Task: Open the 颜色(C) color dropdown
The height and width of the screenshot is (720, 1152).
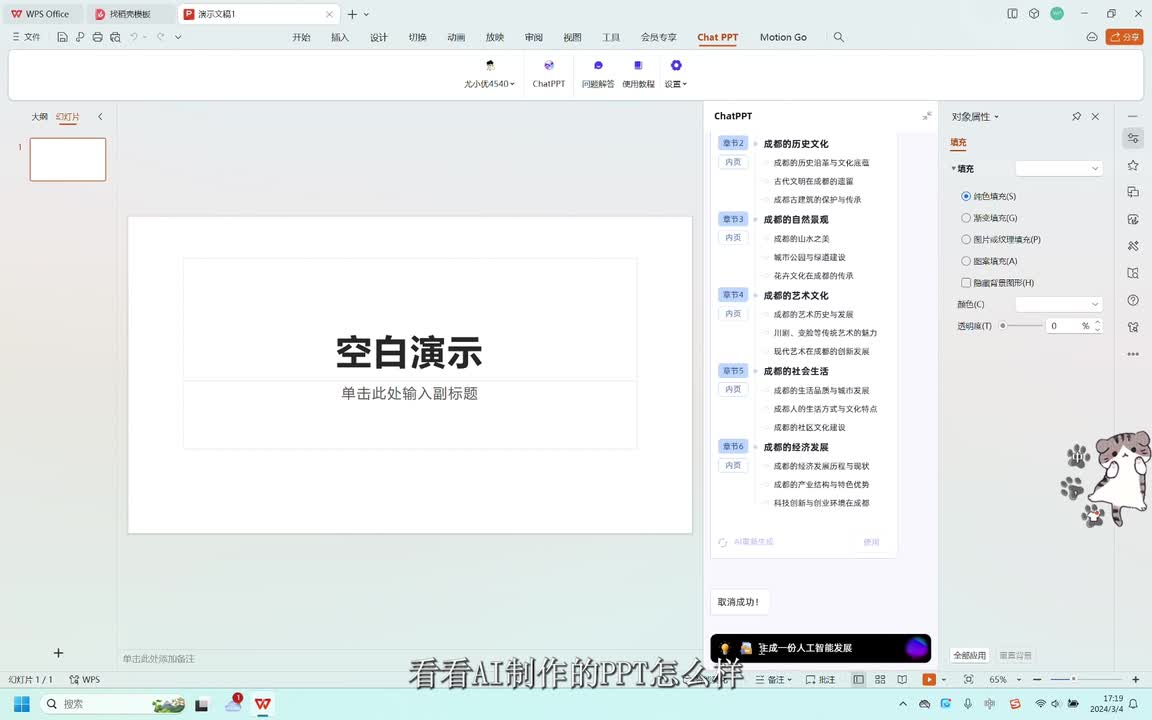Action: point(1058,304)
